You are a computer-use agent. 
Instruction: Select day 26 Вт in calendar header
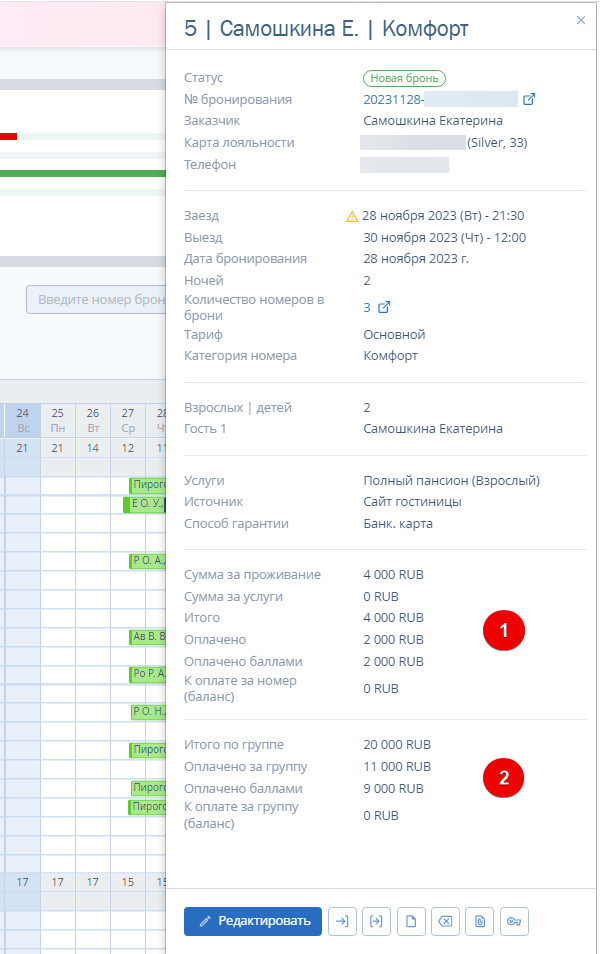[92, 420]
